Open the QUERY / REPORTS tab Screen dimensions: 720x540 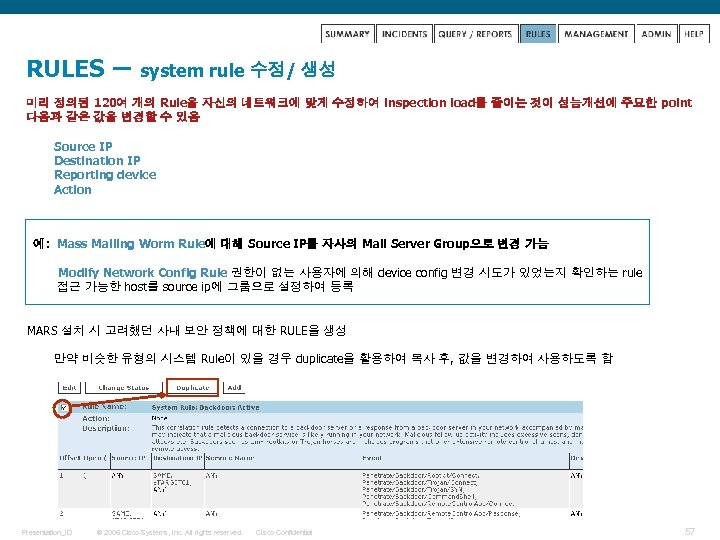click(475, 34)
